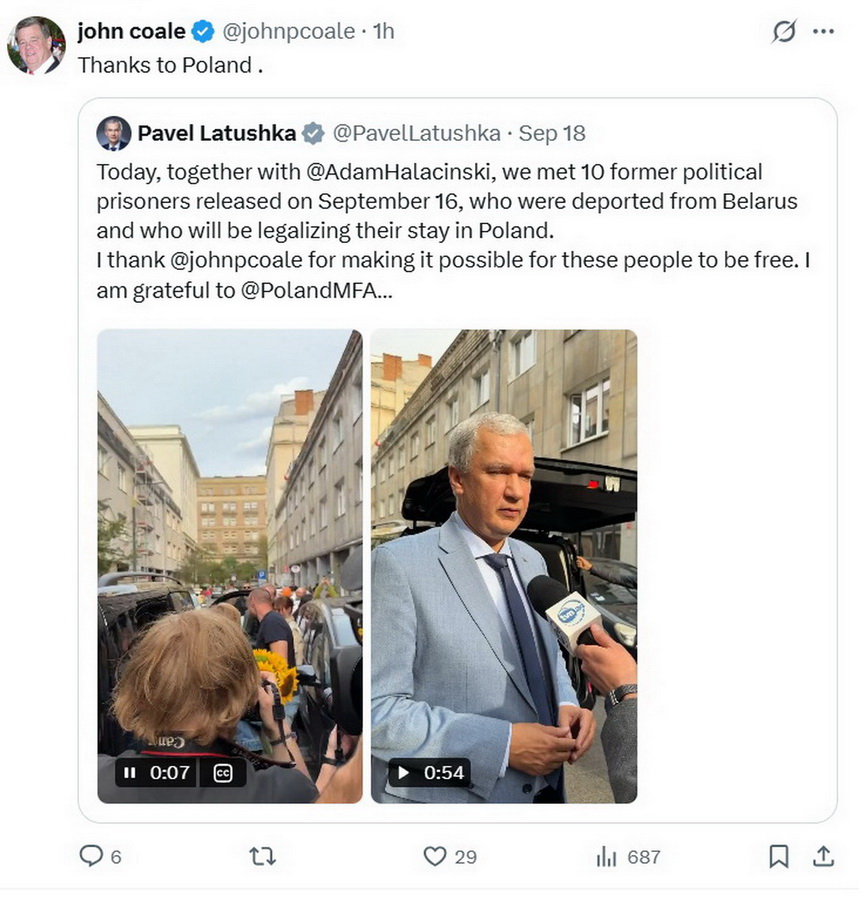Open Grok explain icon beside more menu
This screenshot has width=859, height=900.
pos(784,31)
